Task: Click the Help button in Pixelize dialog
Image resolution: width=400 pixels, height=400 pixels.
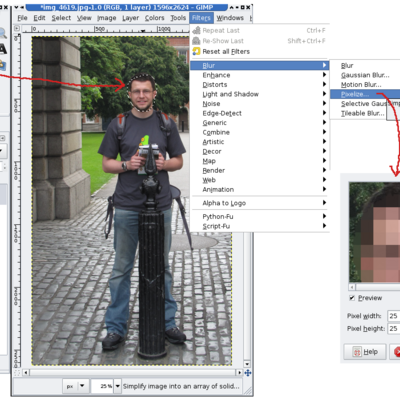Action: coord(365,352)
